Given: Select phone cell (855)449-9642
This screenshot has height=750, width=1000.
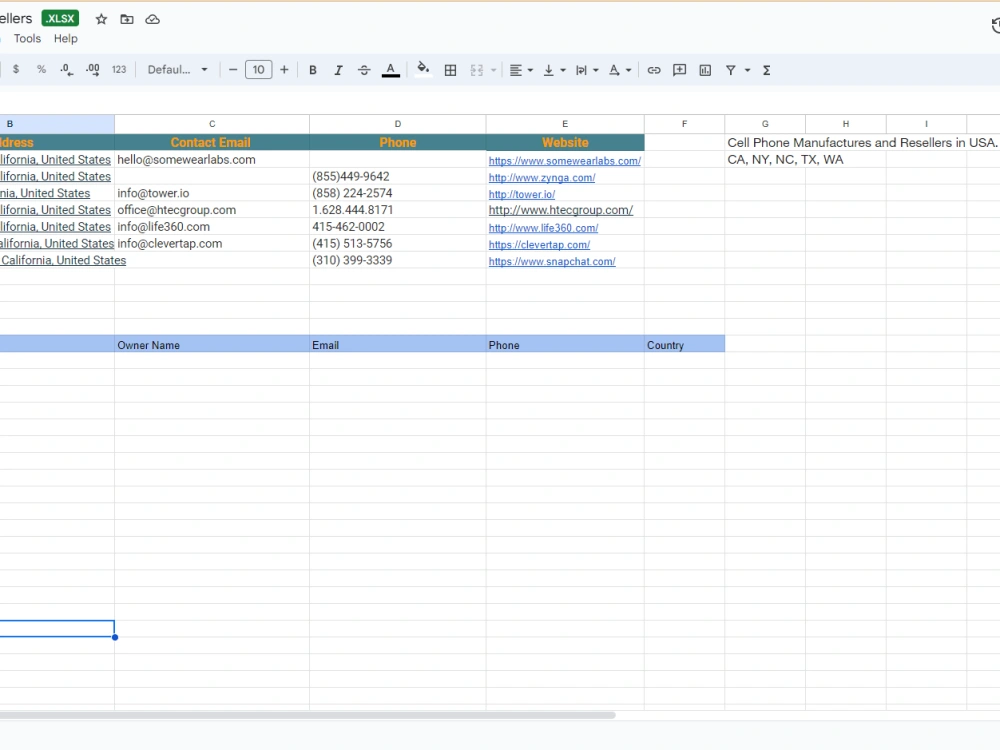Looking at the screenshot, I should [x=398, y=177].
